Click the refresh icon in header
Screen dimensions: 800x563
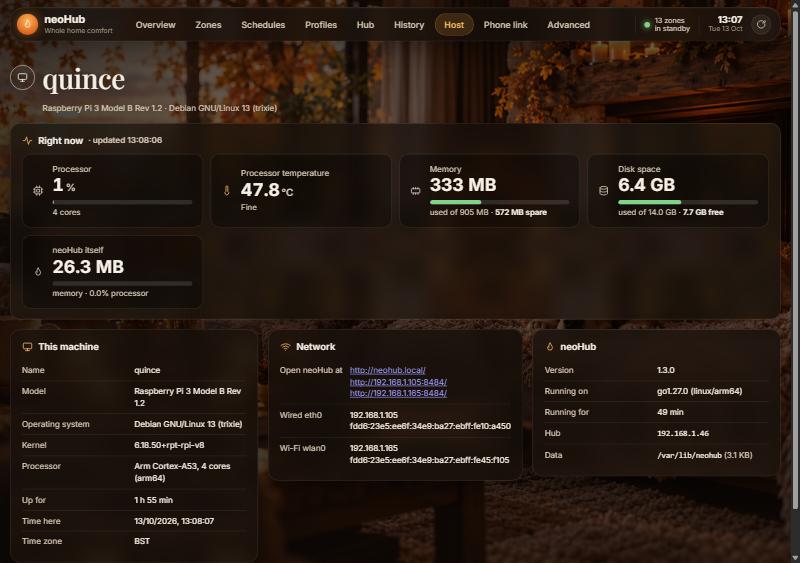point(761,24)
